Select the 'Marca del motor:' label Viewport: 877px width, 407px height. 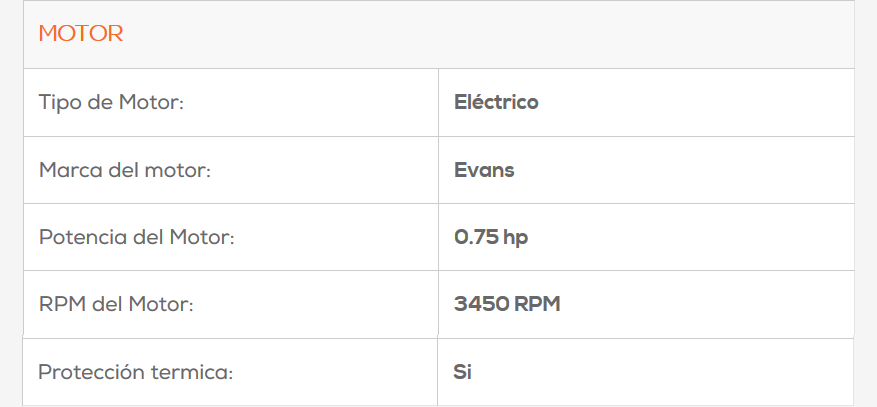click(x=124, y=170)
